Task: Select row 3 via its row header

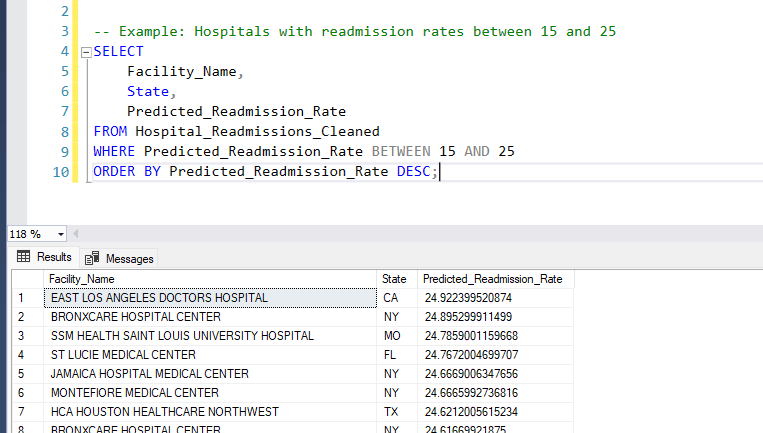Action: click(x=28, y=336)
